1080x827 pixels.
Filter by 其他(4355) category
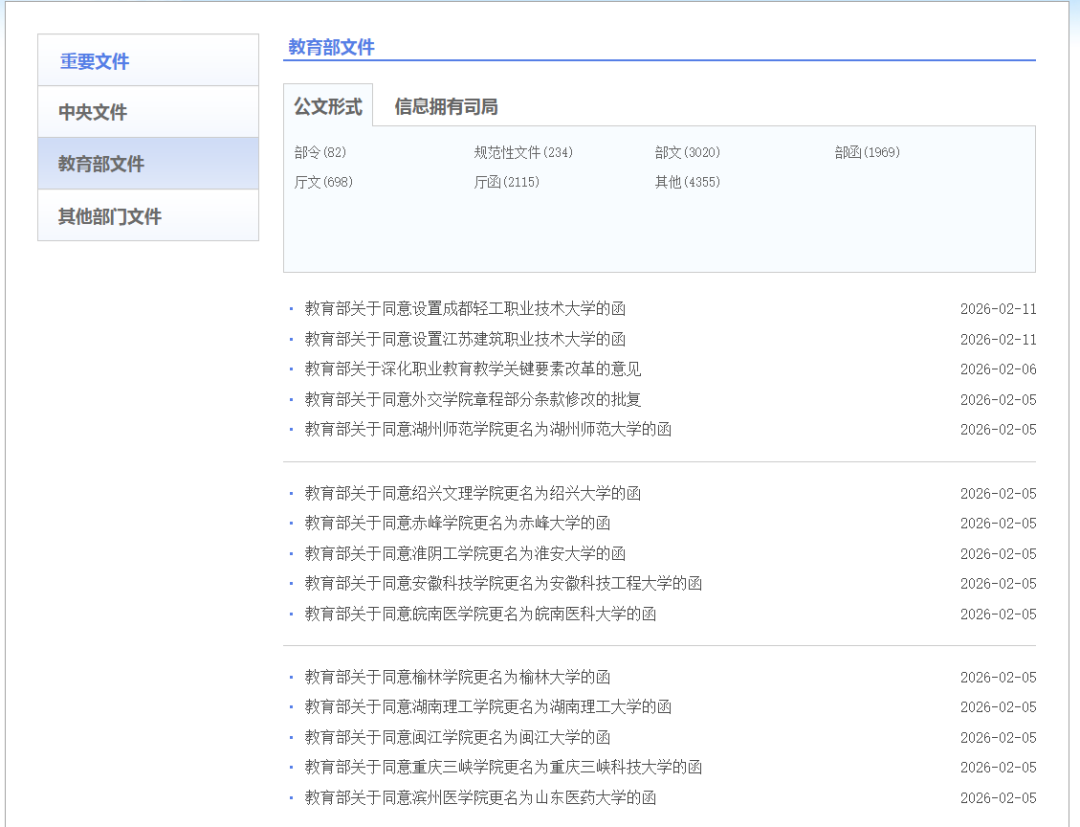[687, 182]
